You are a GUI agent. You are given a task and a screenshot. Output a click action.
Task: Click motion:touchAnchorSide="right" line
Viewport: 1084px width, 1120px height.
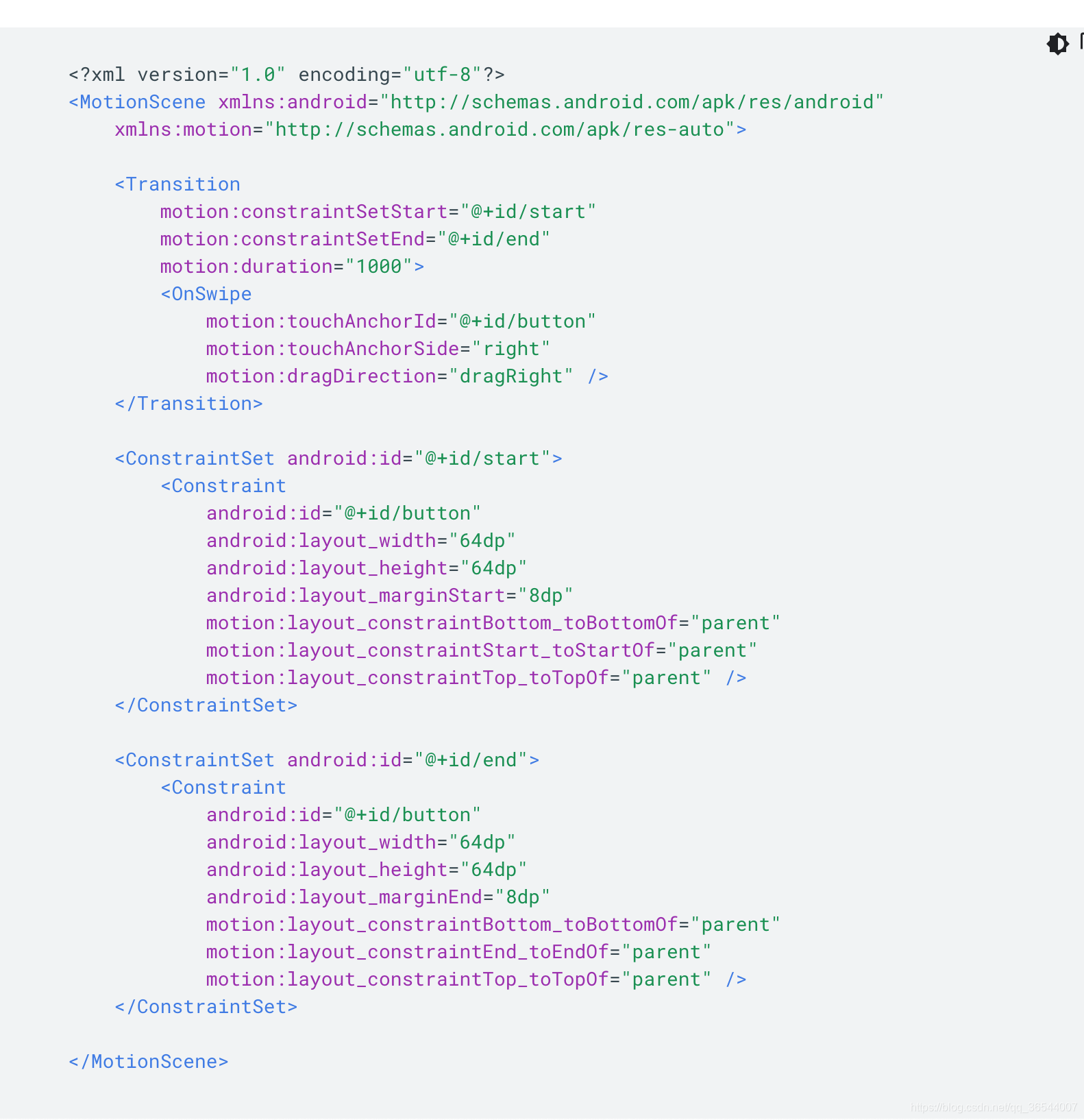378,349
